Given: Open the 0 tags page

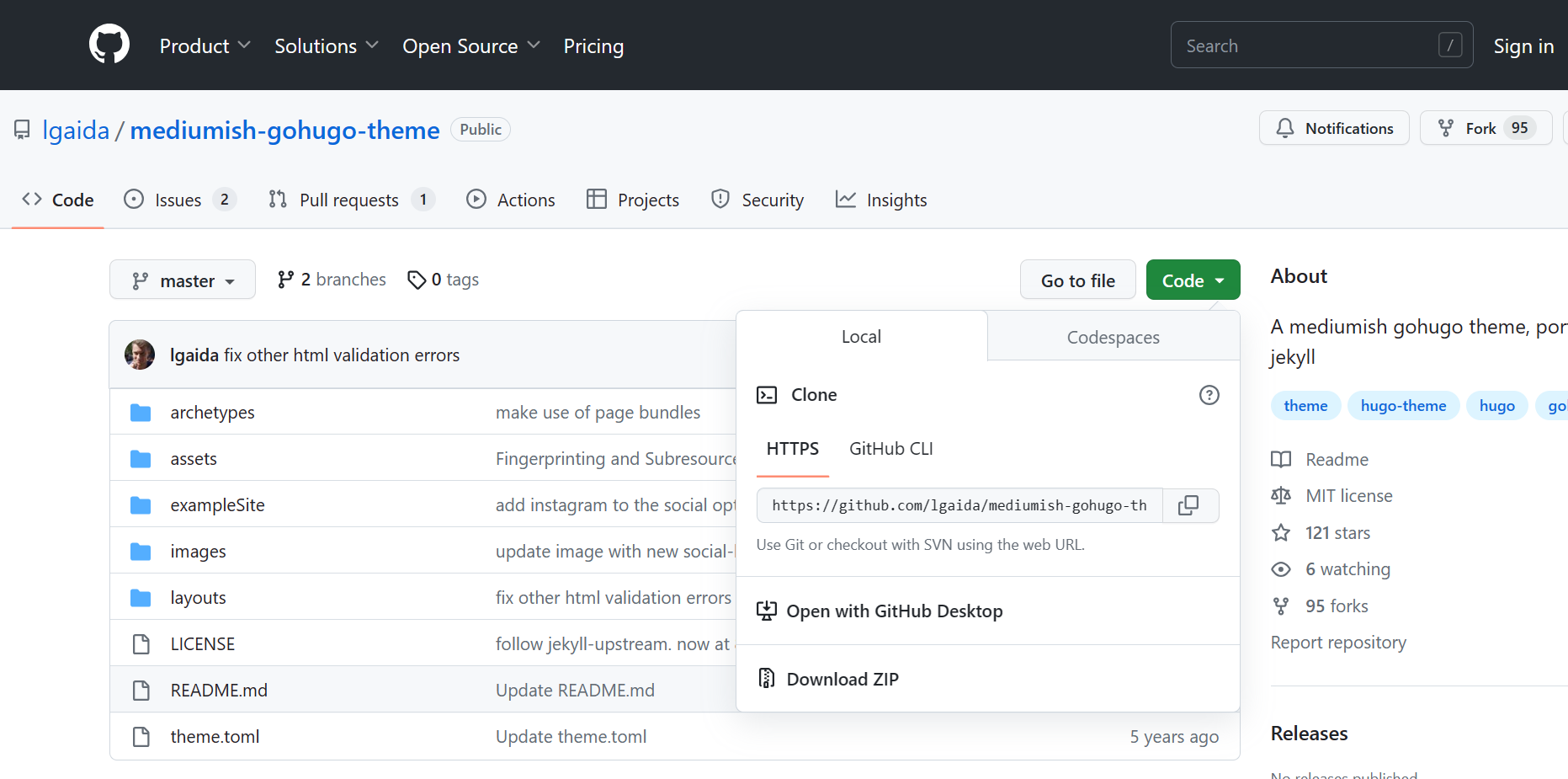Looking at the screenshot, I should click(444, 280).
